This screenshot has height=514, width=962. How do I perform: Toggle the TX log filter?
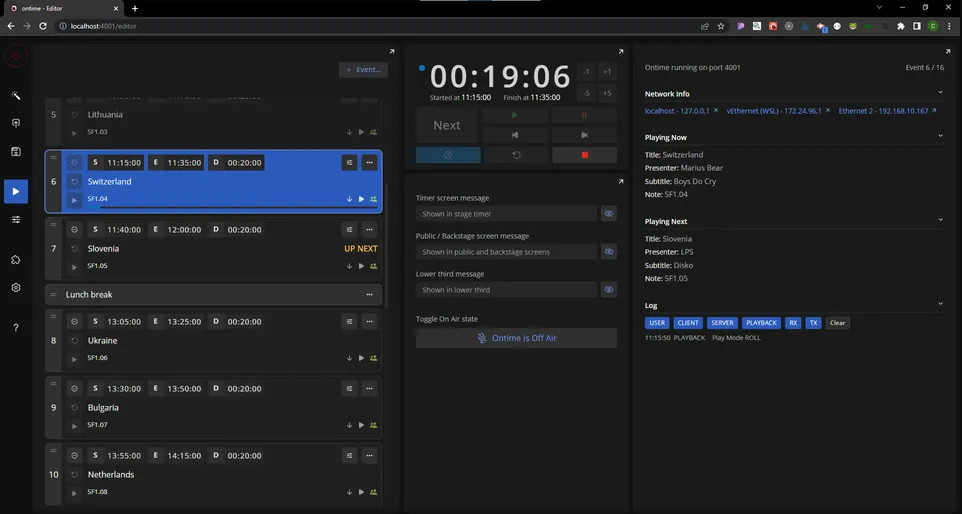[x=814, y=323]
